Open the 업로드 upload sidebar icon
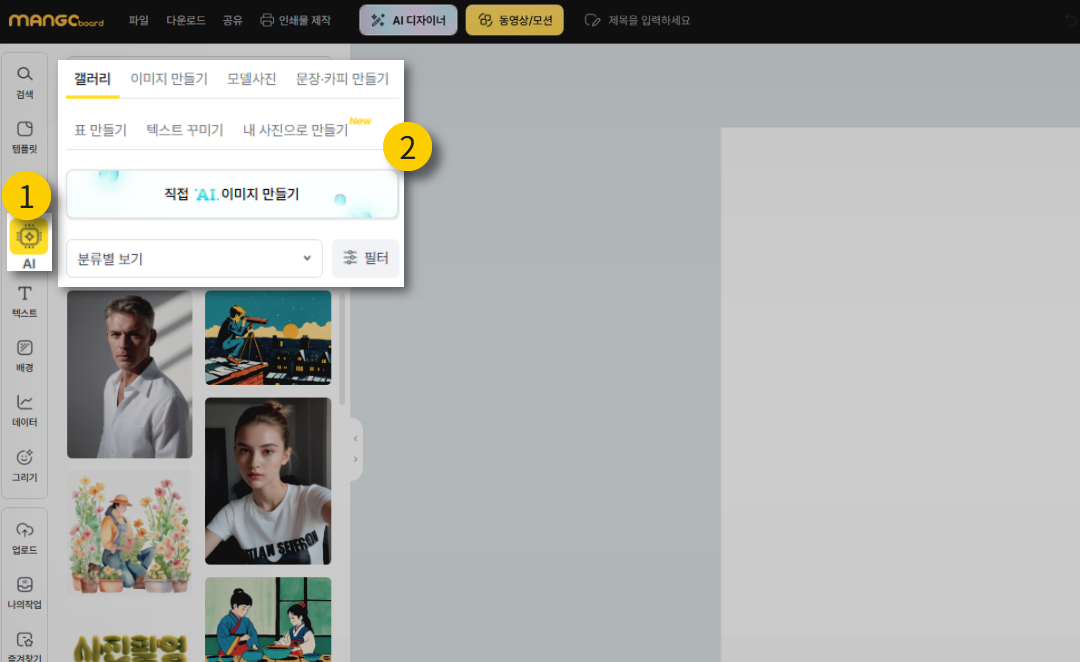 pos(25,537)
